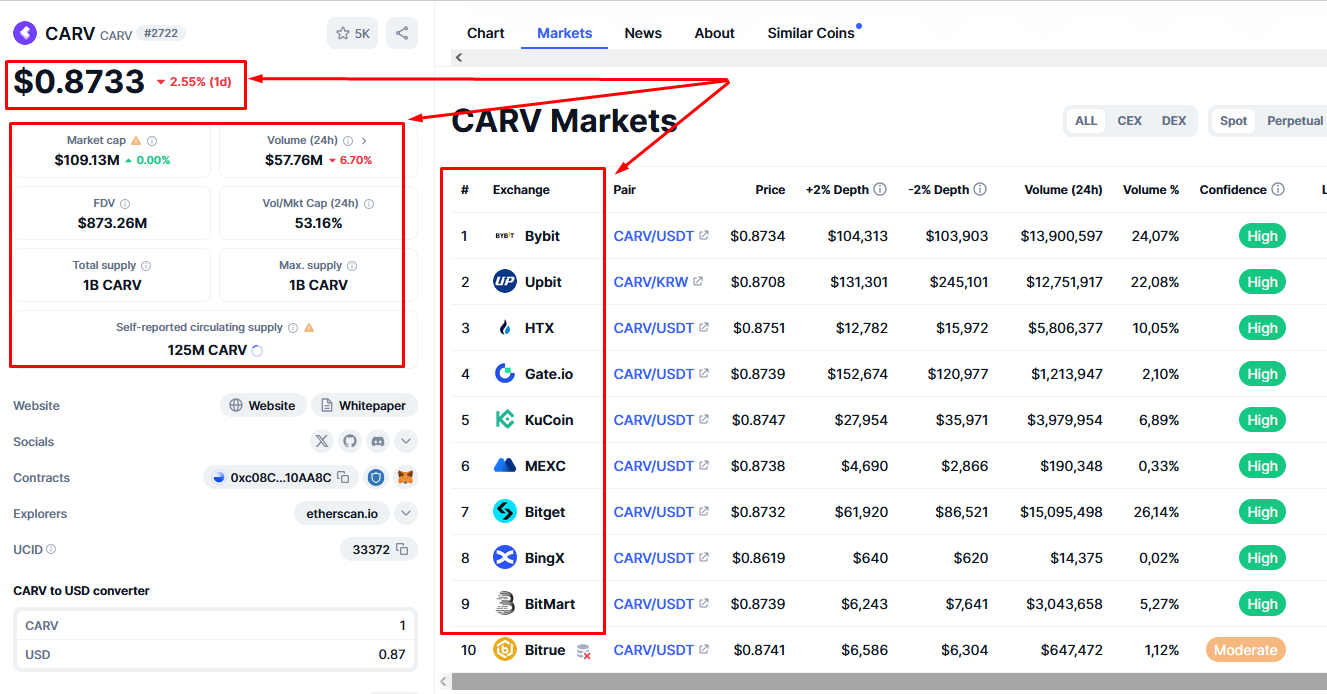Click the KuCoin exchange logo
Screen dimensions: 1327x694
[x=505, y=420]
